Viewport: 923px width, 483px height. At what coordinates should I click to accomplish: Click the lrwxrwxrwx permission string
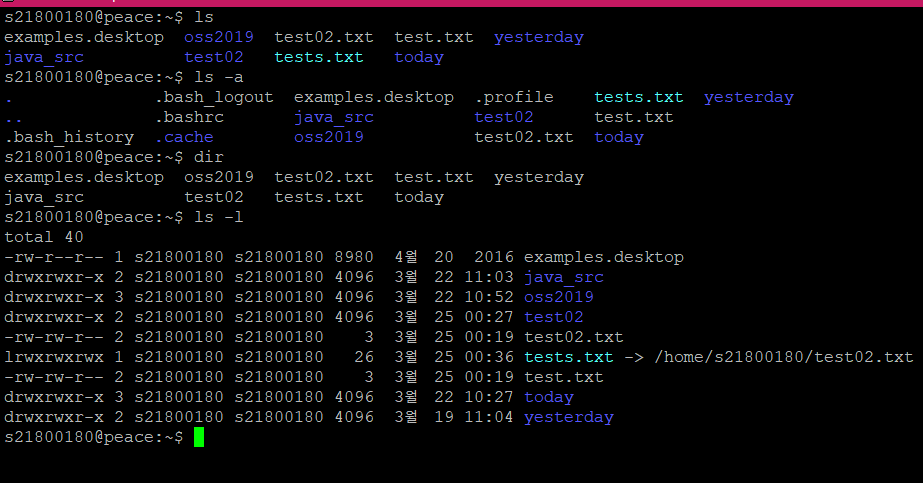(54, 357)
